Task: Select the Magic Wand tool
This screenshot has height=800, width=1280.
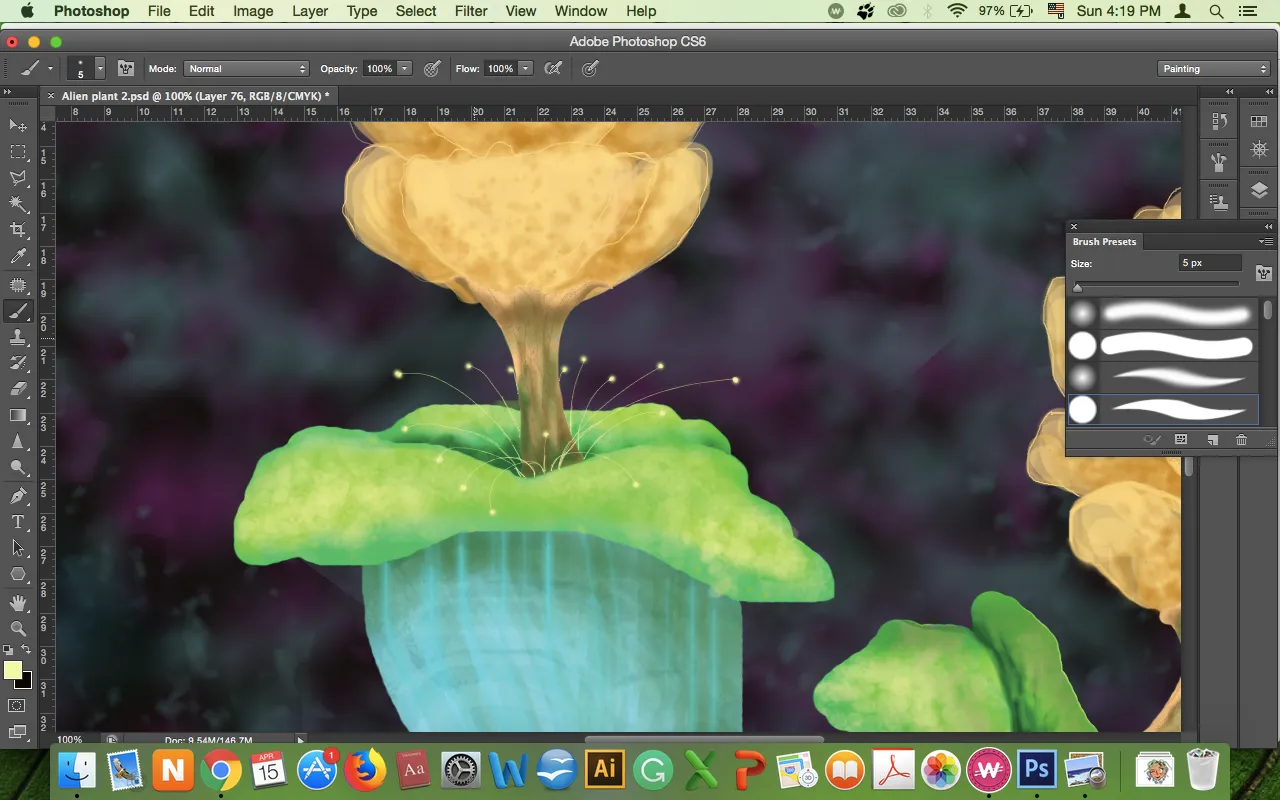Action: coord(18,204)
